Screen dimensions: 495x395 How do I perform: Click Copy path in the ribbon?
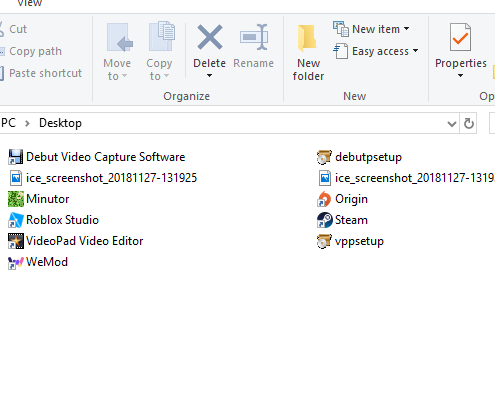pos(35,51)
